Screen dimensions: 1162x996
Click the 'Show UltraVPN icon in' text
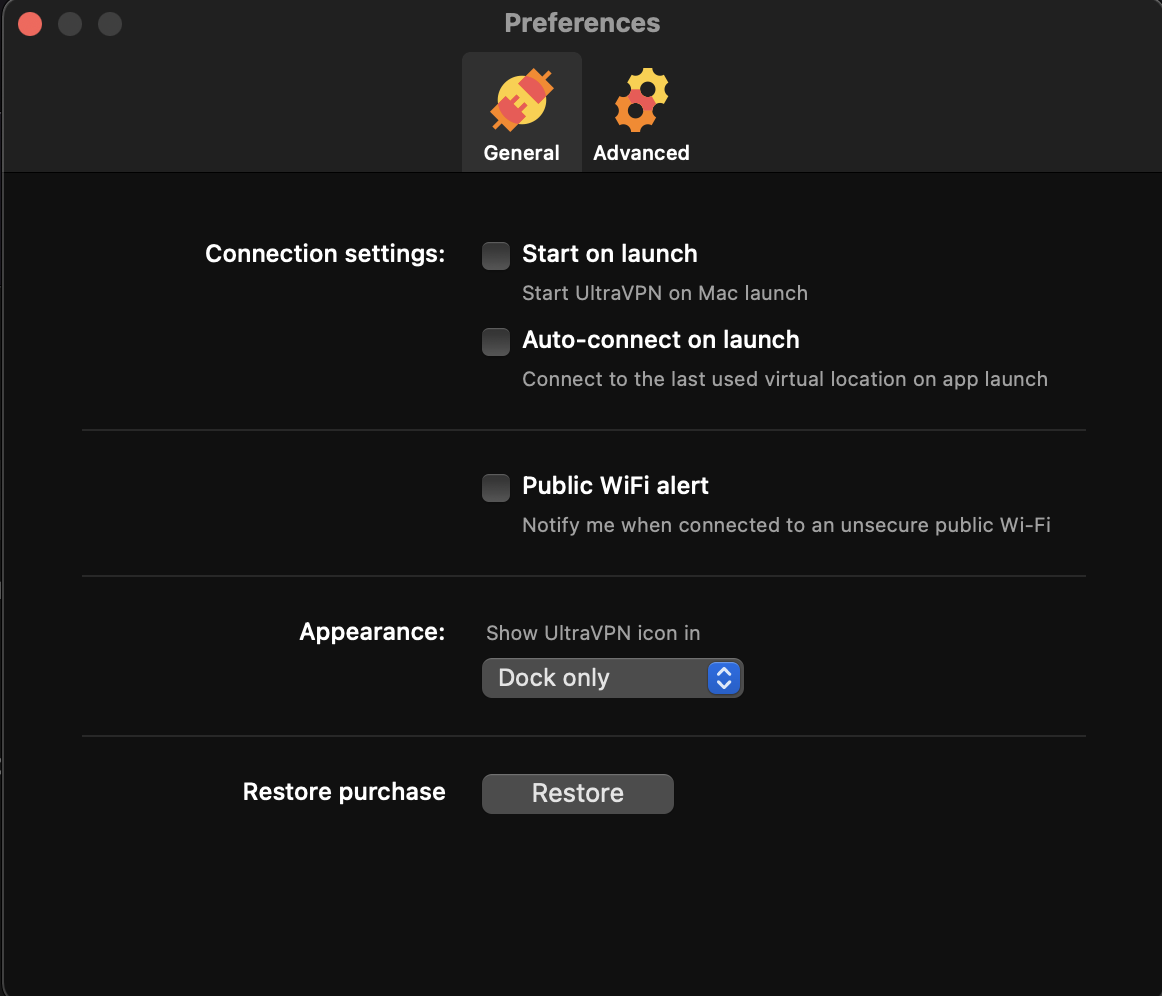[593, 633]
